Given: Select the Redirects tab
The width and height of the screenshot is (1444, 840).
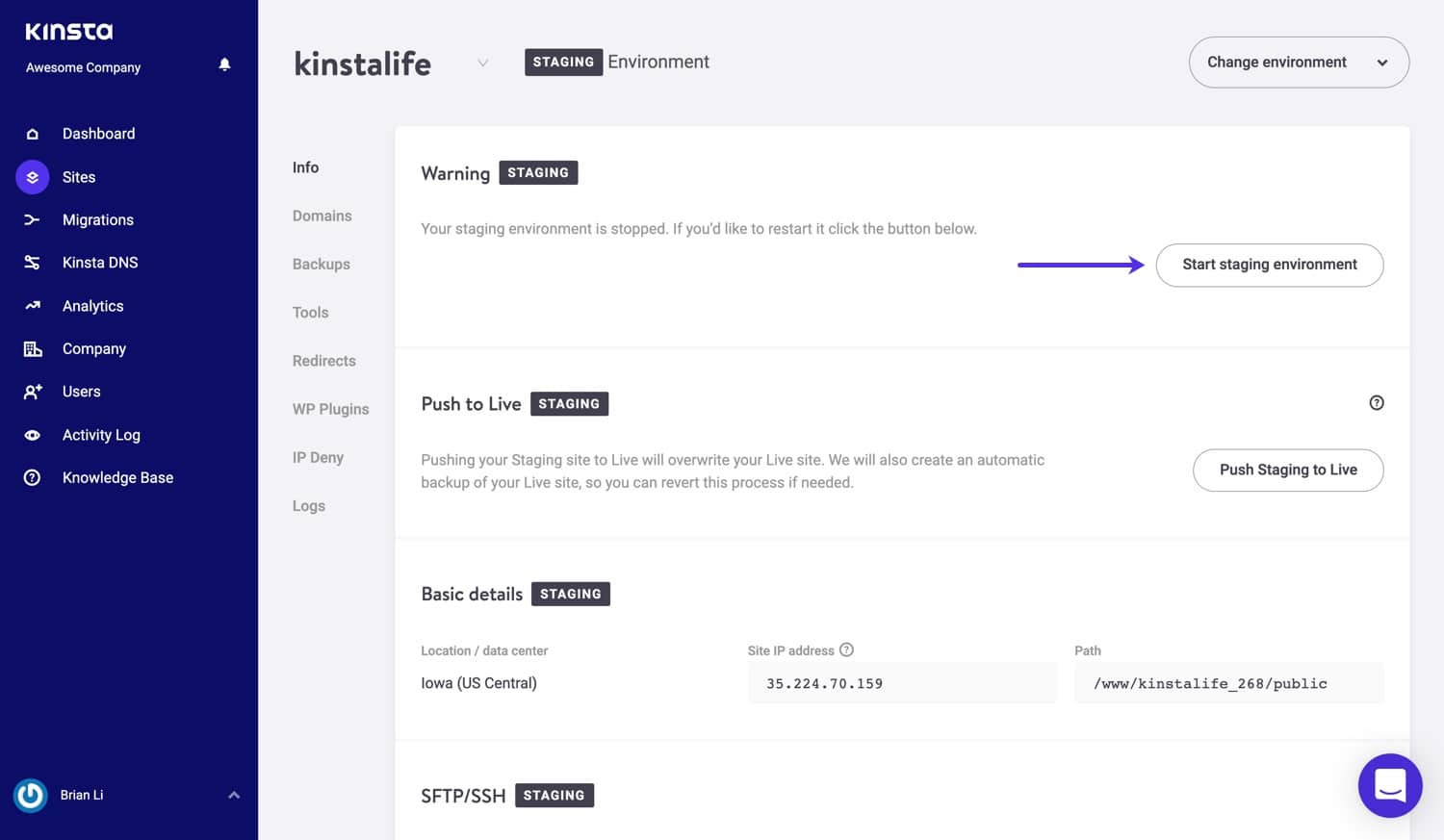Looking at the screenshot, I should (324, 361).
